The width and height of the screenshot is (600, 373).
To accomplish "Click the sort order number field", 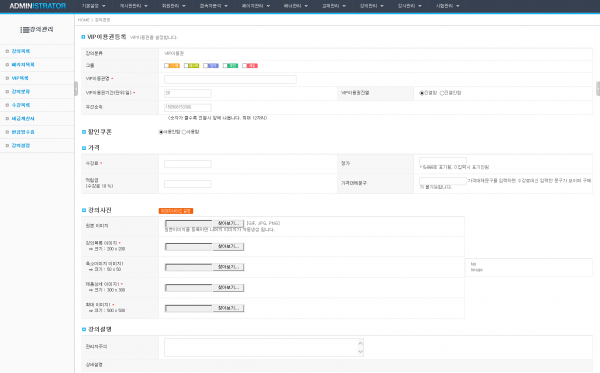I will point(188,108).
